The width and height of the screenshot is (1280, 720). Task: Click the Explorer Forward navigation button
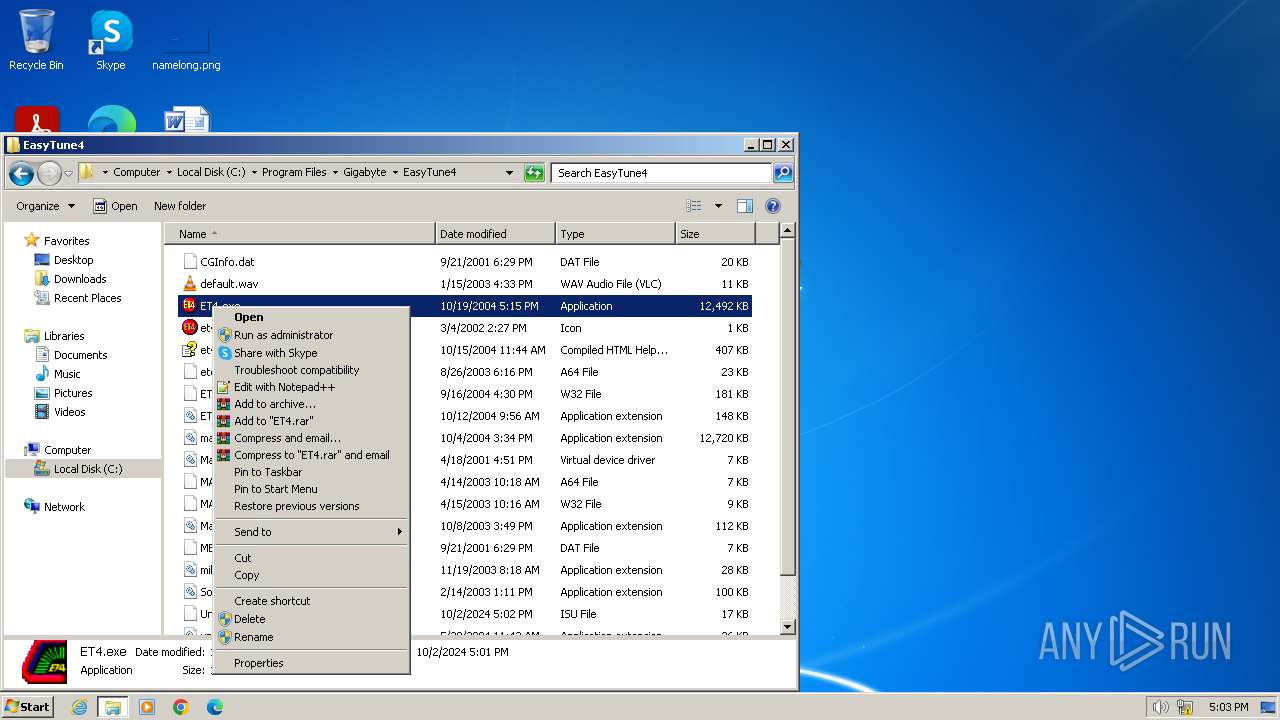tap(49, 173)
